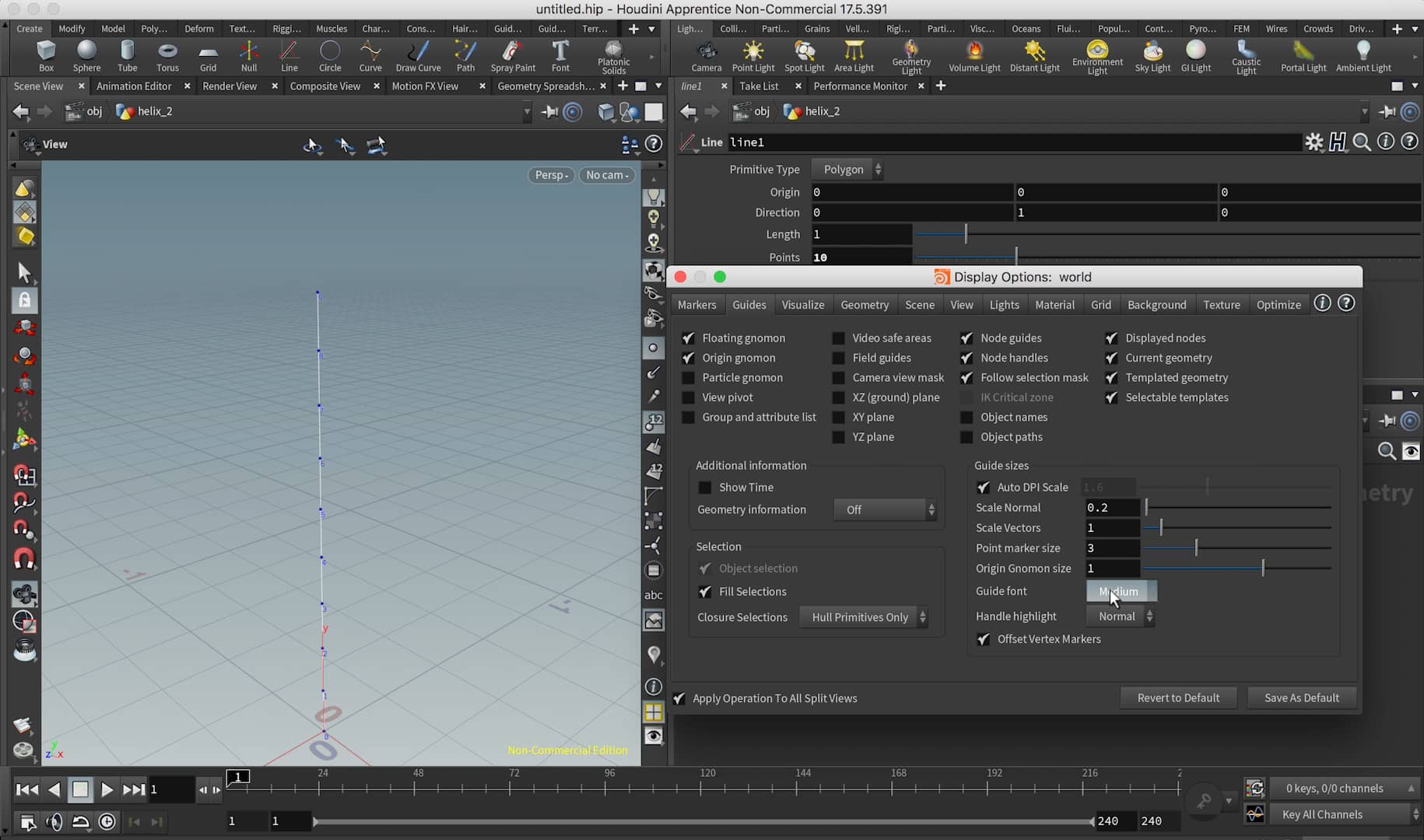Viewport: 1424px width, 840px height.
Task: Enable Video safe areas
Action: tap(838, 338)
